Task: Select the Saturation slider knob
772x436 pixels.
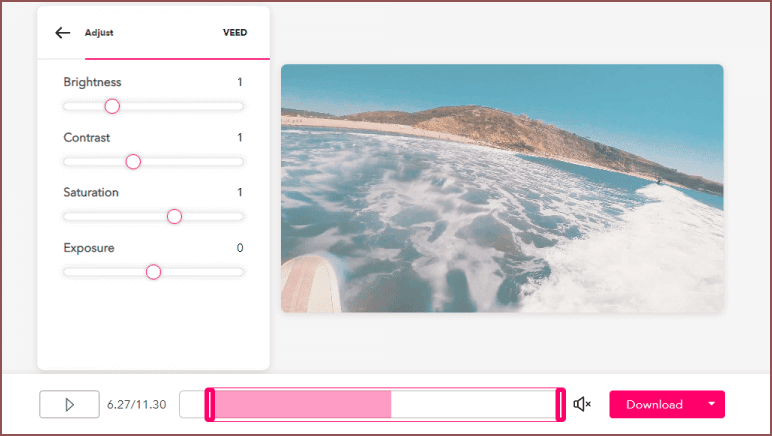Action: 174,216
